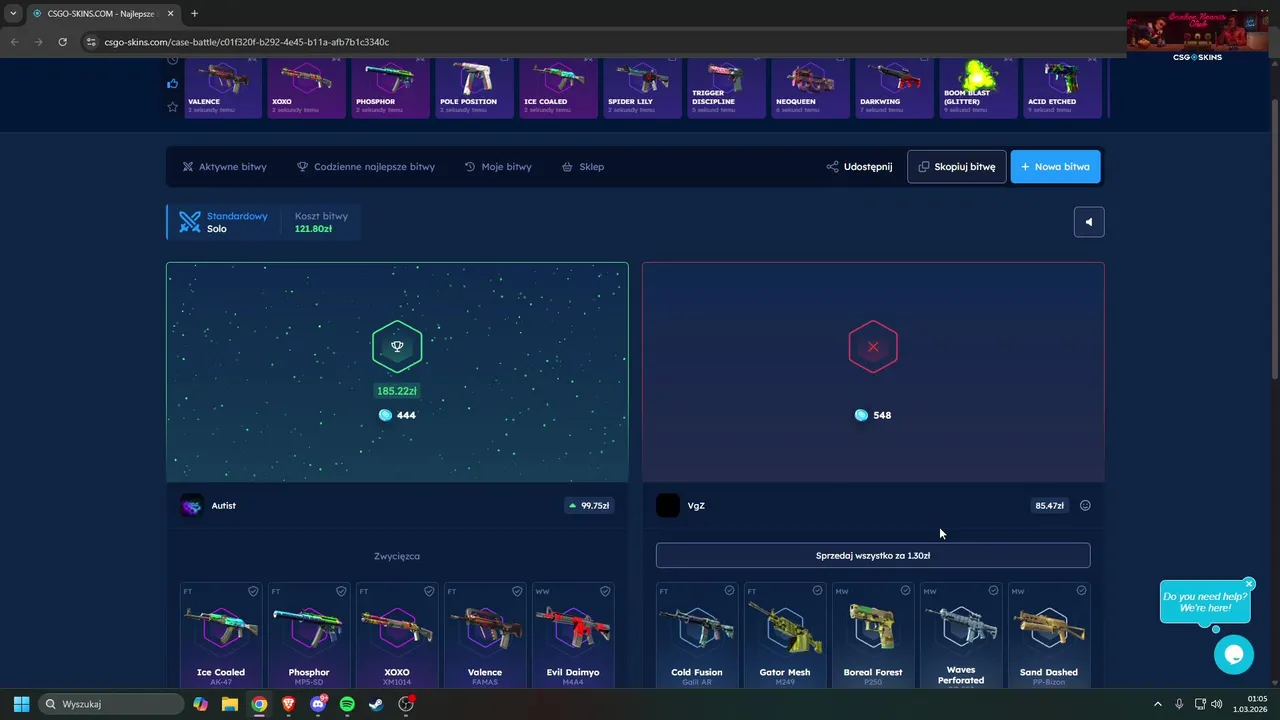Screen dimensions: 1280x720
Task: Show hidden system tray icons chevron
Action: [1158, 704]
